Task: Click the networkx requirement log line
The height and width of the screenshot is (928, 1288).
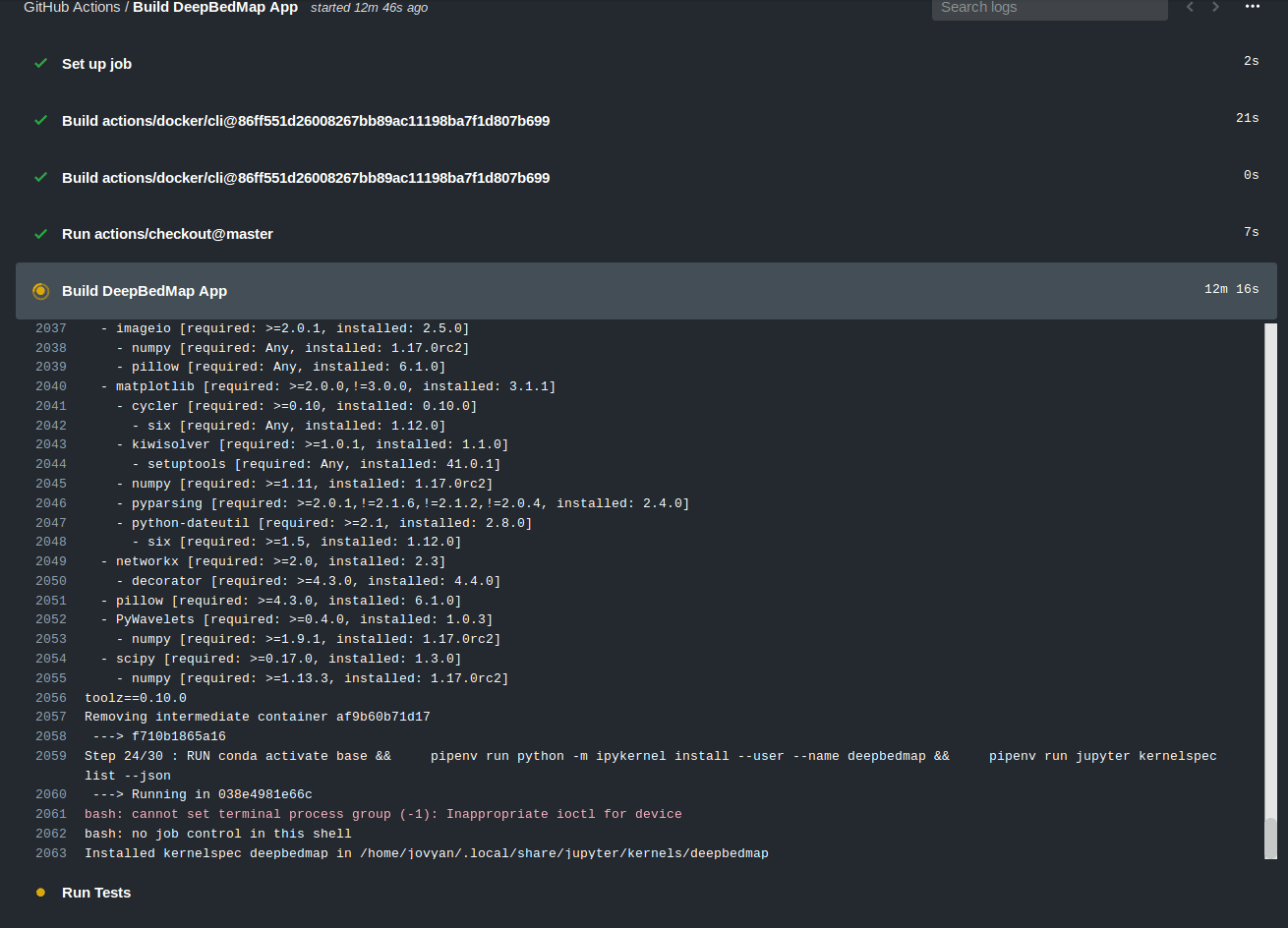Action: [x=273, y=561]
